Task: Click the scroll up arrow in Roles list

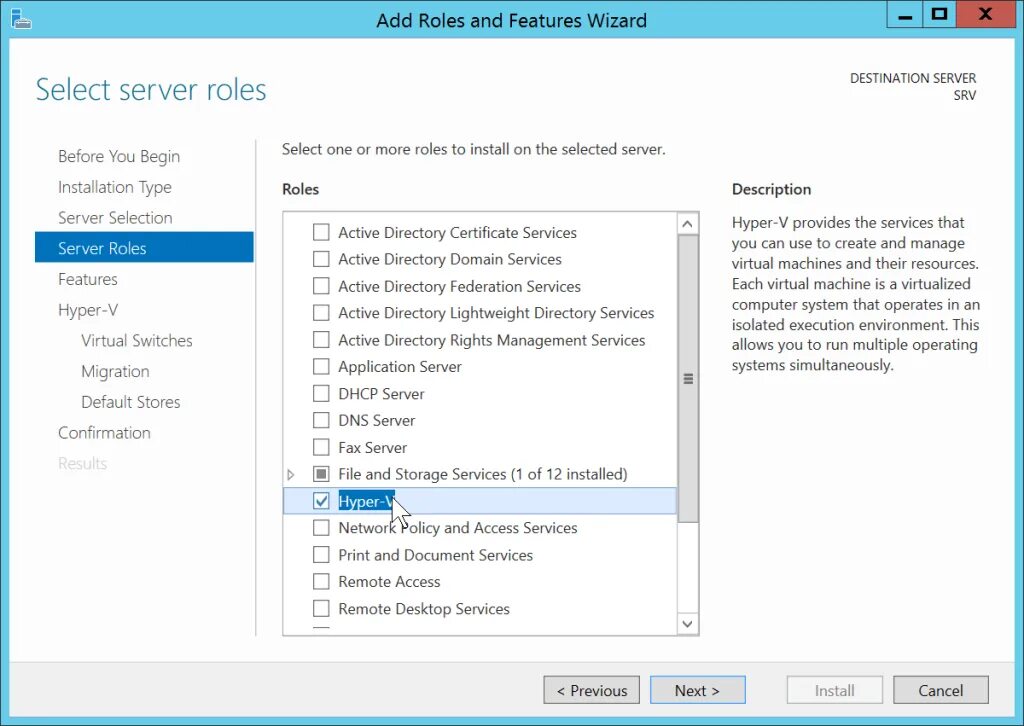Action: click(x=688, y=224)
